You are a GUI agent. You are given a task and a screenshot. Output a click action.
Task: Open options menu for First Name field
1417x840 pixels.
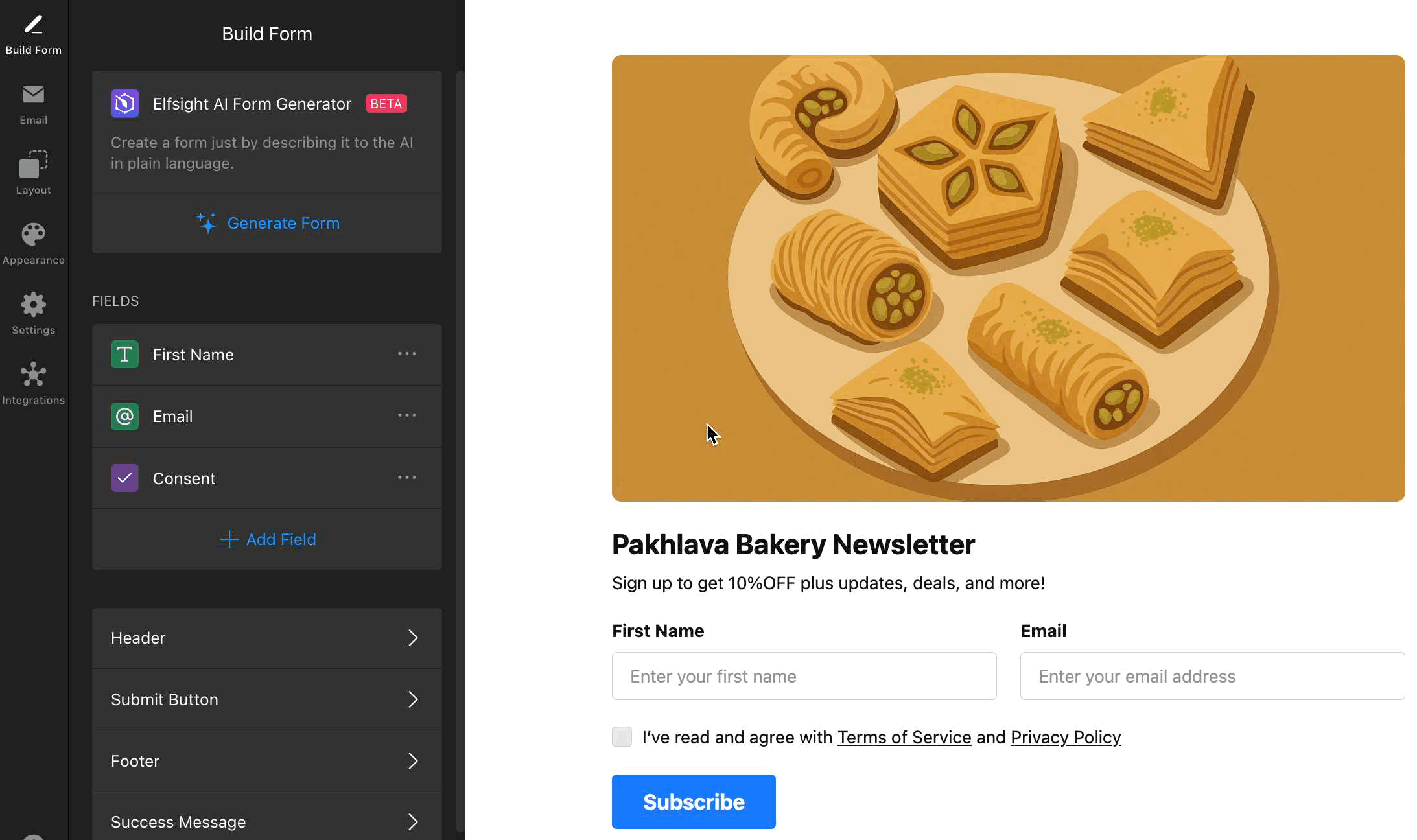407,354
